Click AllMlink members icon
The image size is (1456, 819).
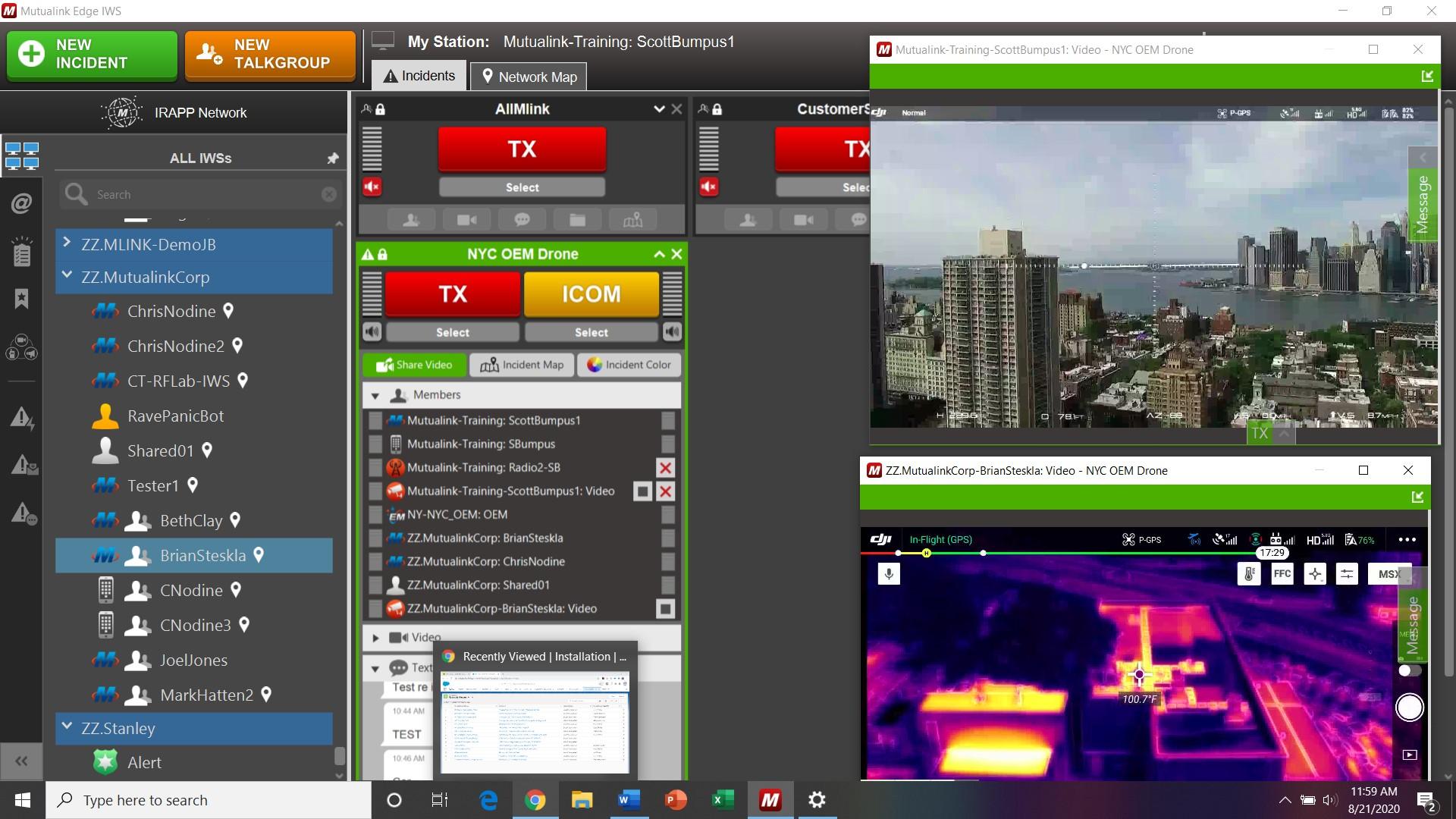[411, 220]
